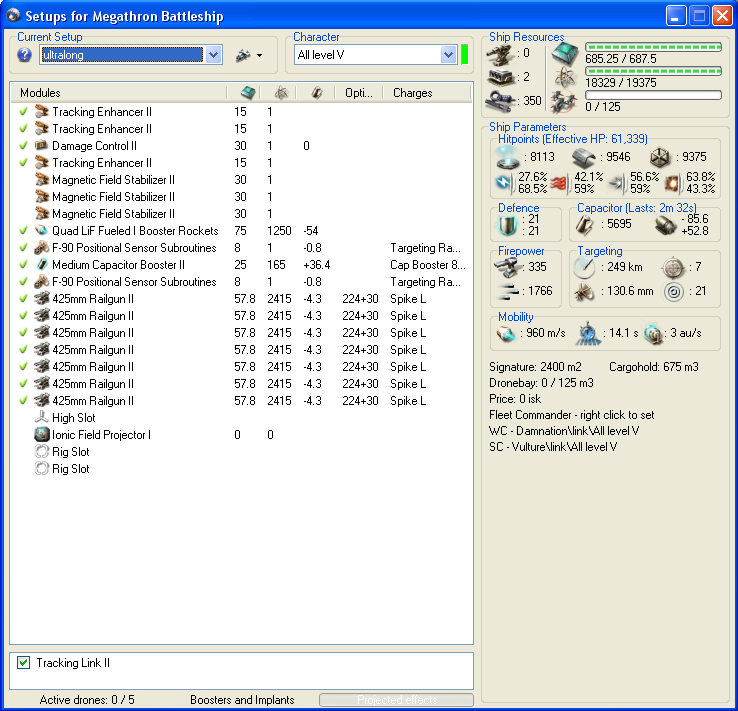Viewport: 738px width, 711px height.
Task: Click the explosive resistance icon
Action: [673, 183]
